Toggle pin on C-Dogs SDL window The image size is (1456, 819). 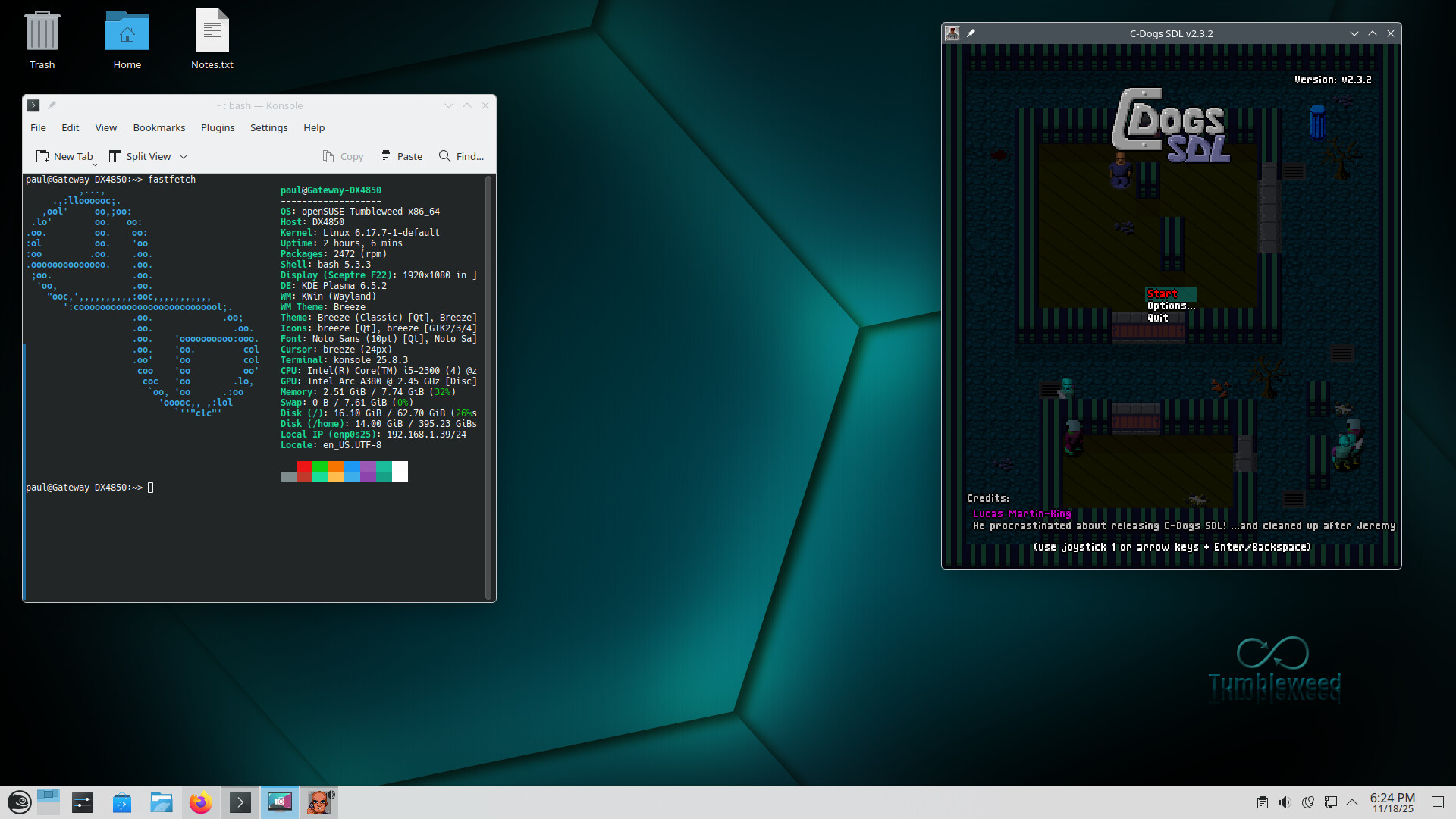click(971, 33)
